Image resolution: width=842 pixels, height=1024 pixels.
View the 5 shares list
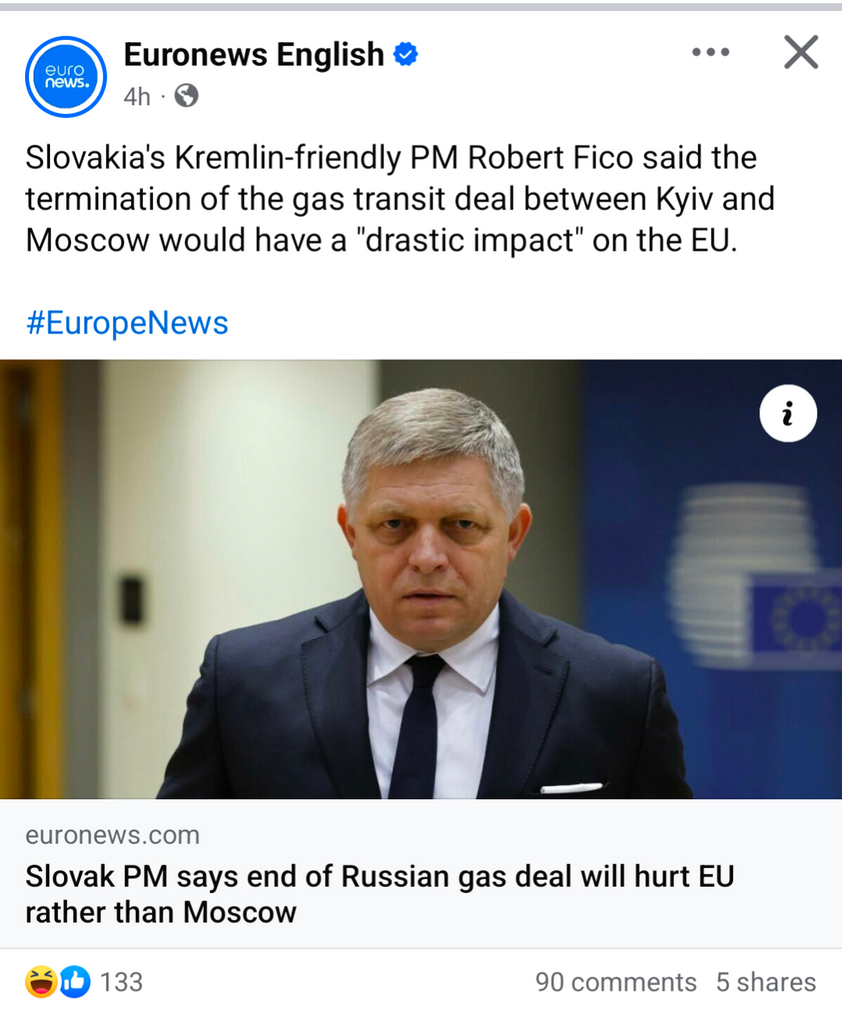[x=765, y=982]
